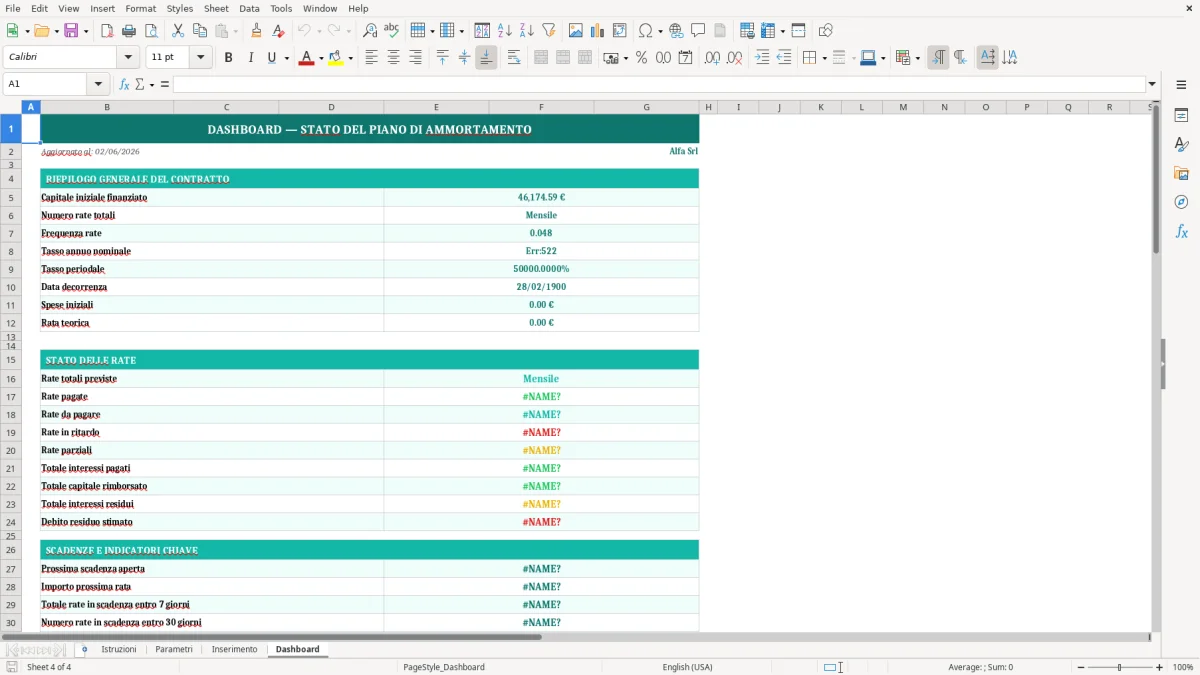Open the Font Name dropdown
Image resolution: width=1200 pixels, height=675 pixels.
[x=128, y=58]
